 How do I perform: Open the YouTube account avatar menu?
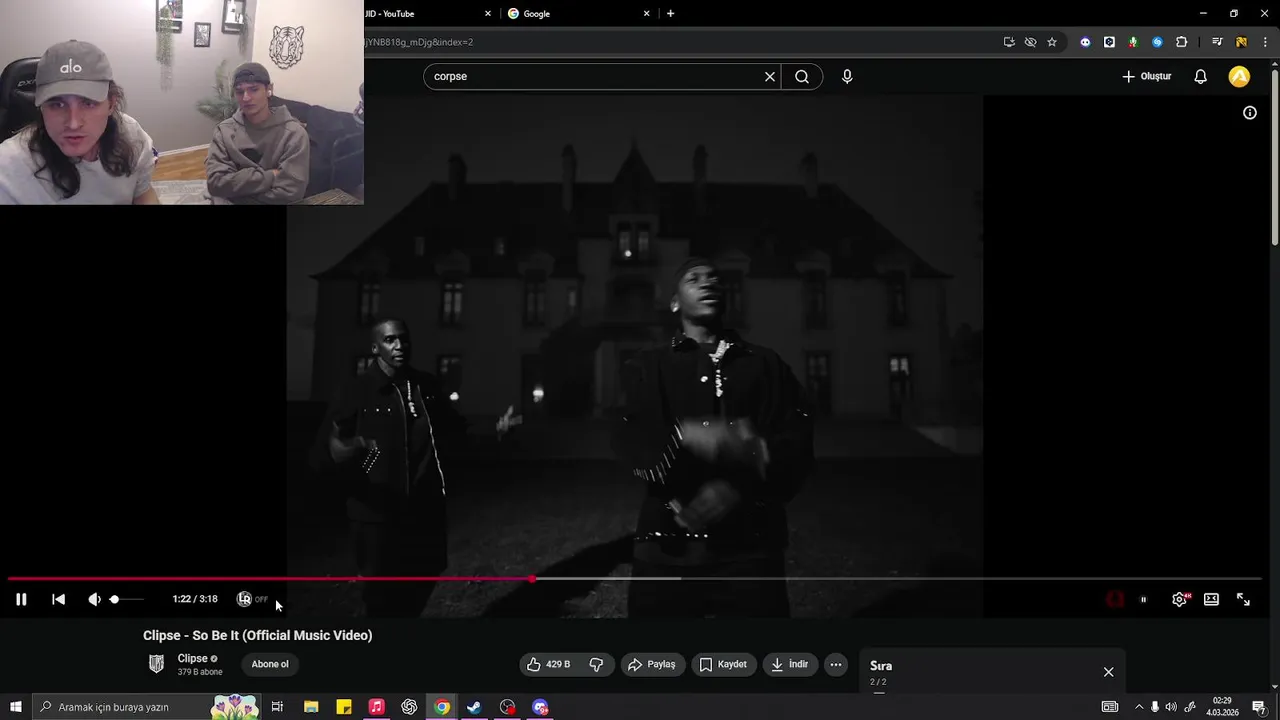click(1239, 76)
